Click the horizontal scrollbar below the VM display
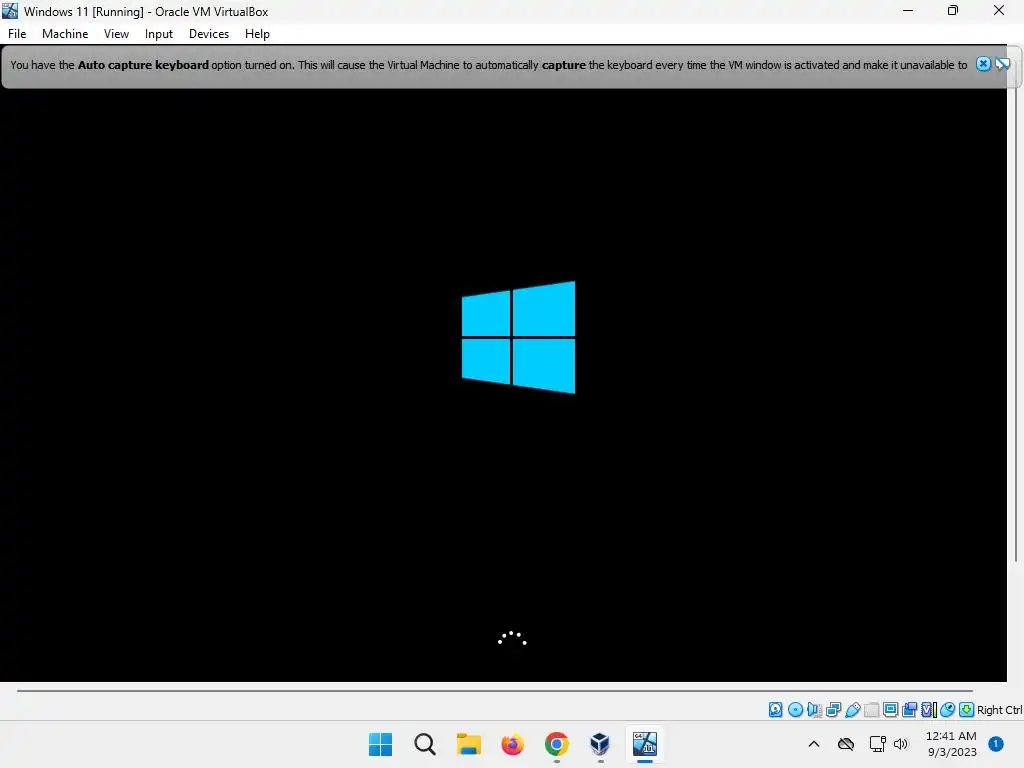The height and width of the screenshot is (768, 1024). pyautogui.click(x=495, y=690)
